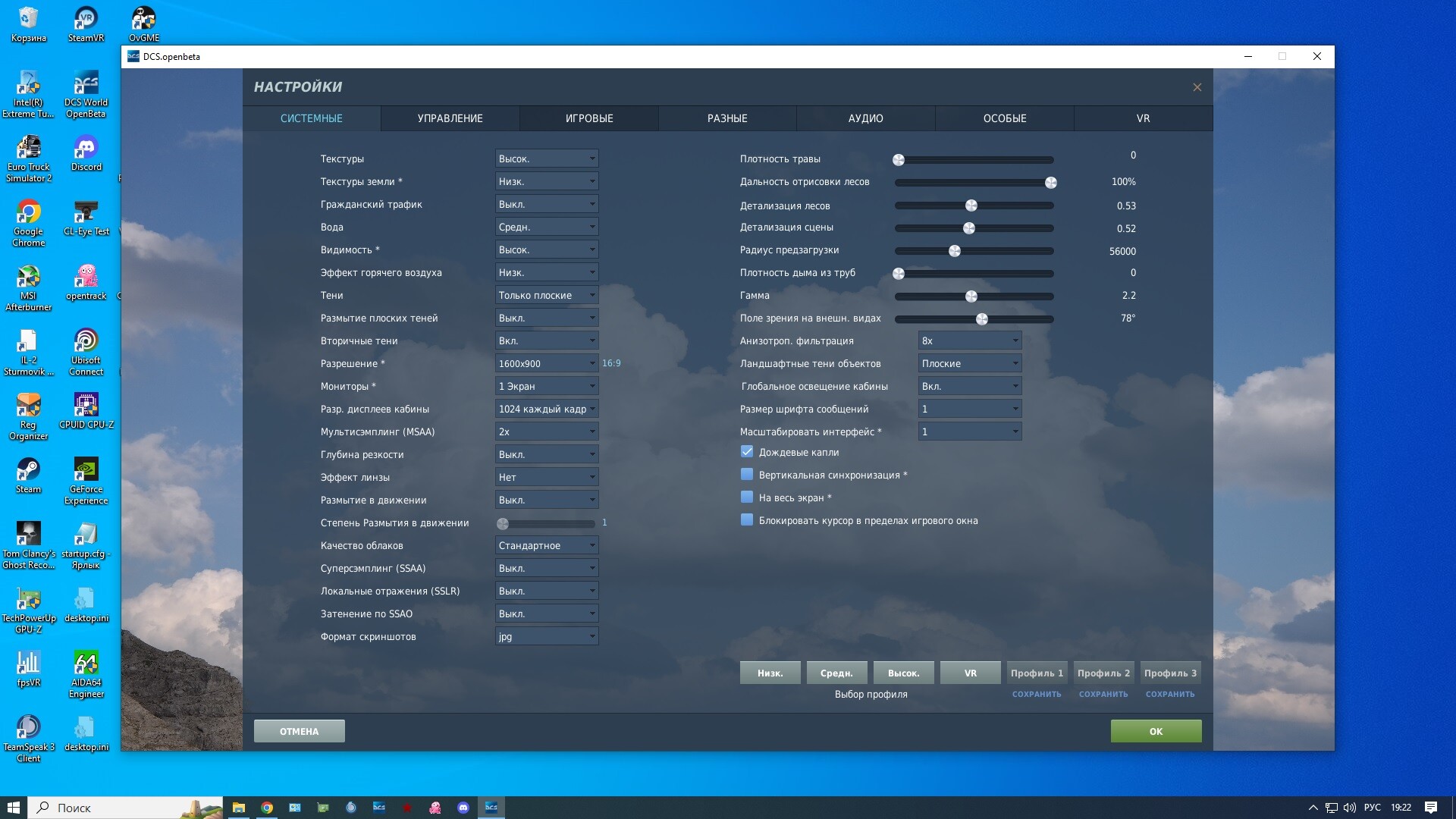Open the MSI Afterburner desktop icon

click(28, 288)
